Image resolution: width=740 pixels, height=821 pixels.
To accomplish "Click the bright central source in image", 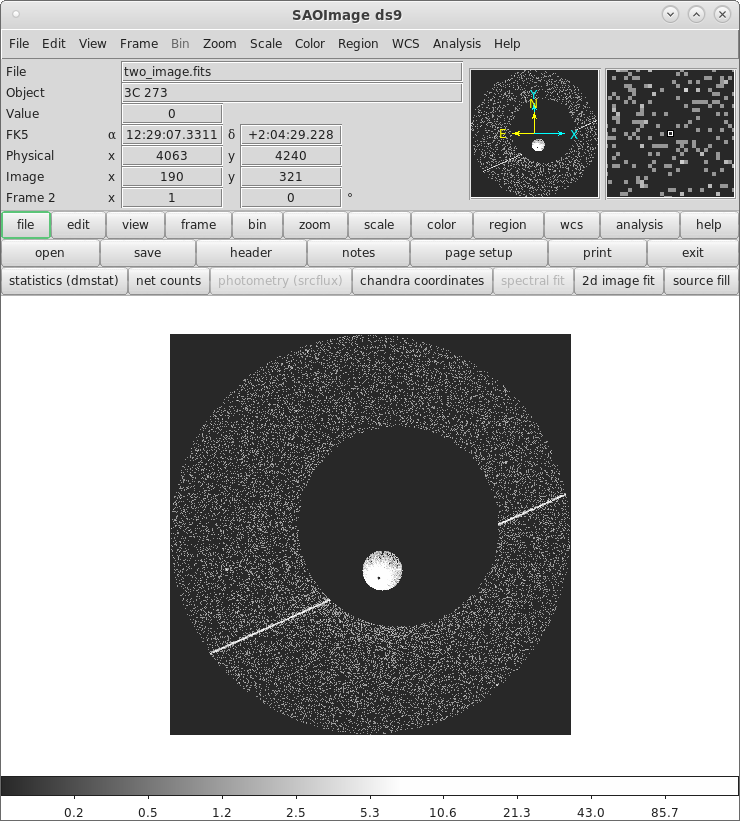I will pyautogui.click(x=380, y=572).
